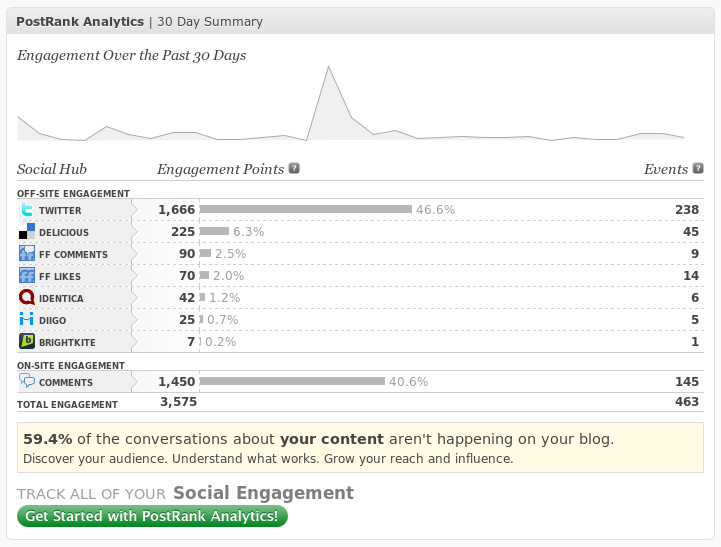Click the FF Comments icon
Viewport: 721px width, 547px height.
[x=27, y=253]
